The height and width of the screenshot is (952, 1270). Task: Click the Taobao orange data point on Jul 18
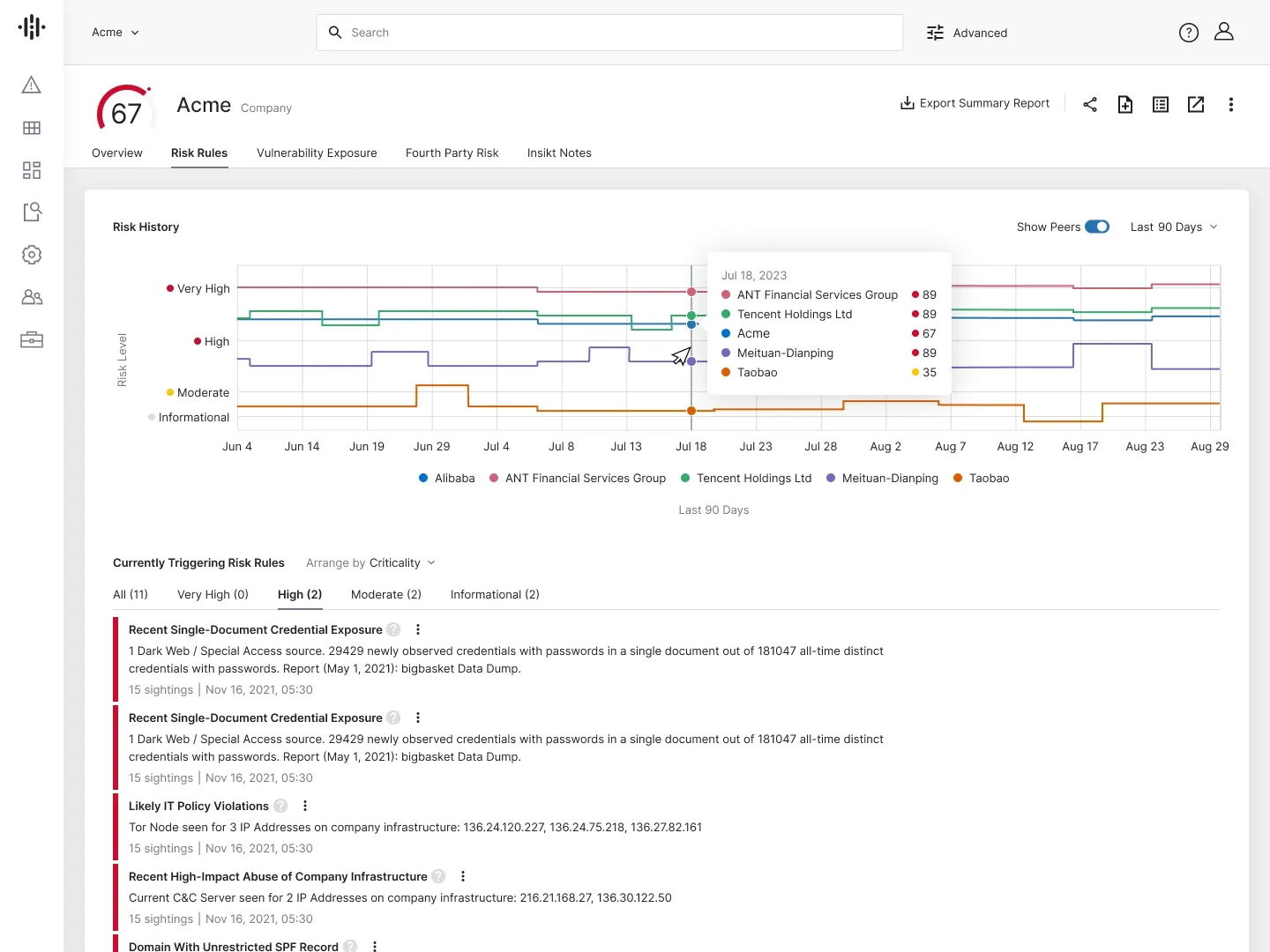coord(691,411)
